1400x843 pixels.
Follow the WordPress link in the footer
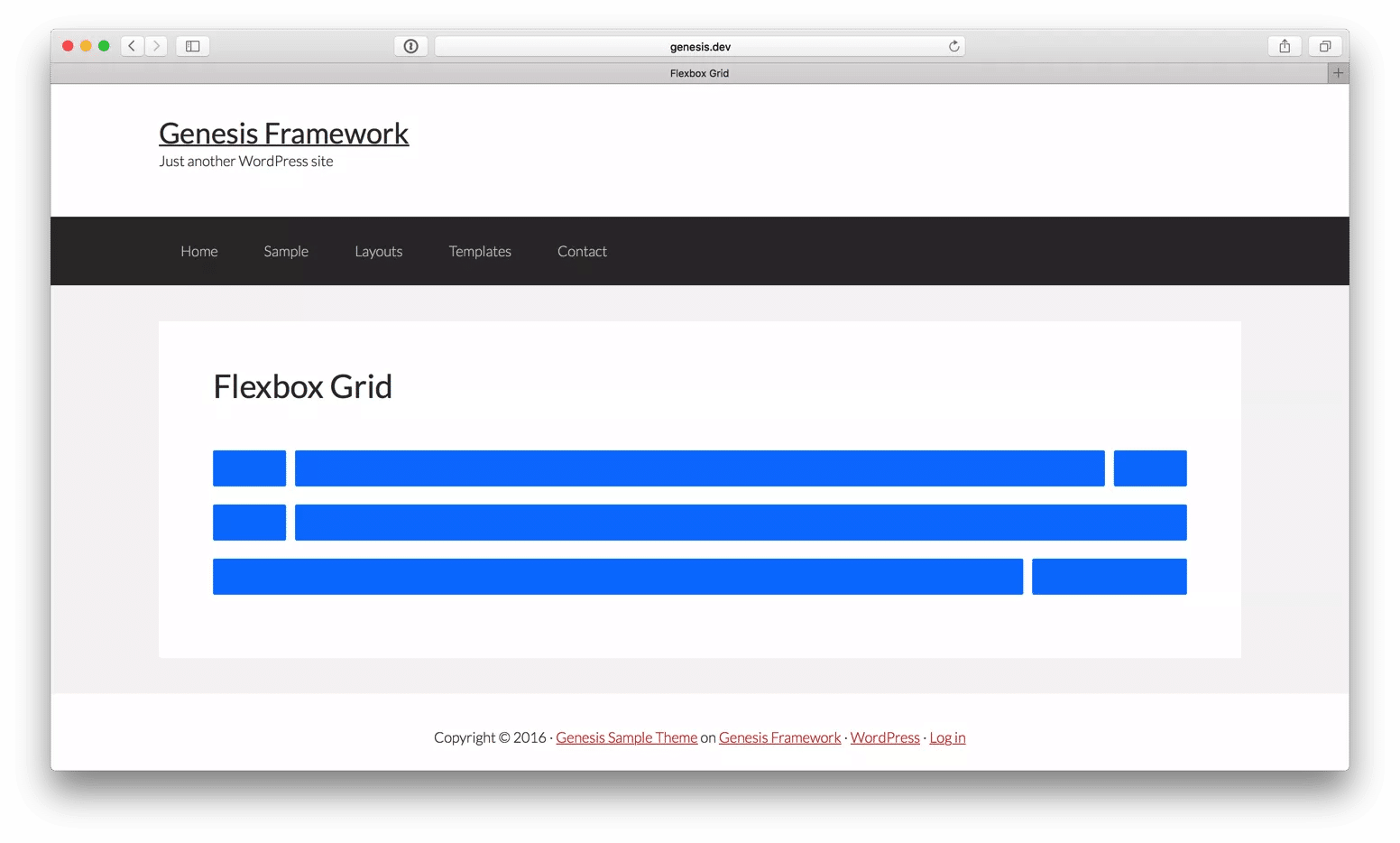(x=885, y=737)
